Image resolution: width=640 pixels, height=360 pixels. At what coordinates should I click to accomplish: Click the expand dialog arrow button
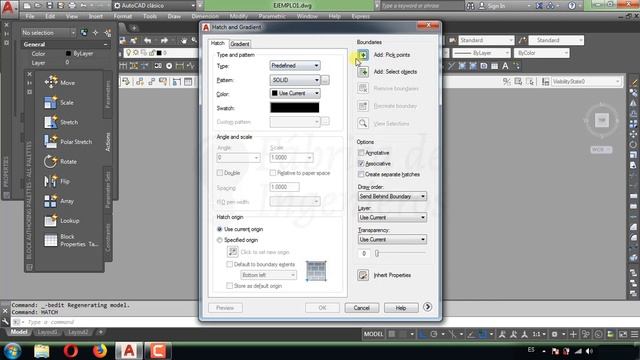tap(427, 307)
